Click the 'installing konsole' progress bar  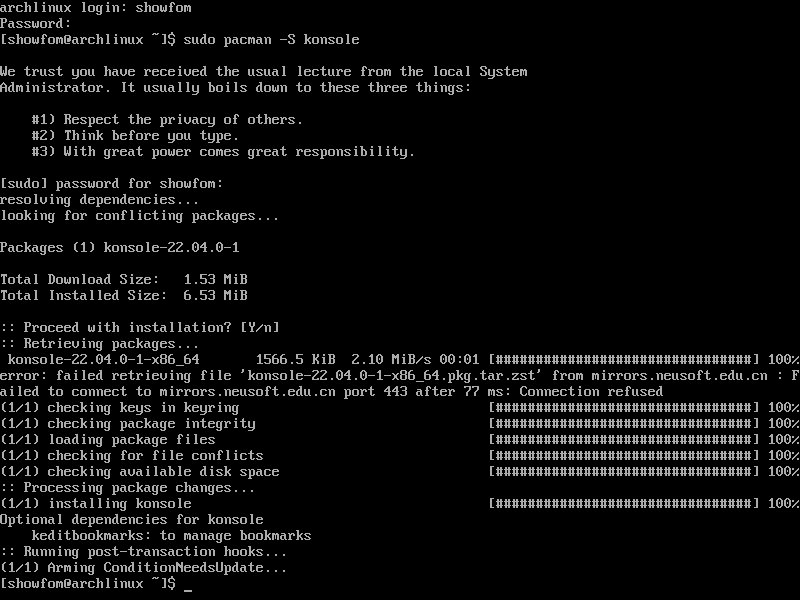(623, 504)
